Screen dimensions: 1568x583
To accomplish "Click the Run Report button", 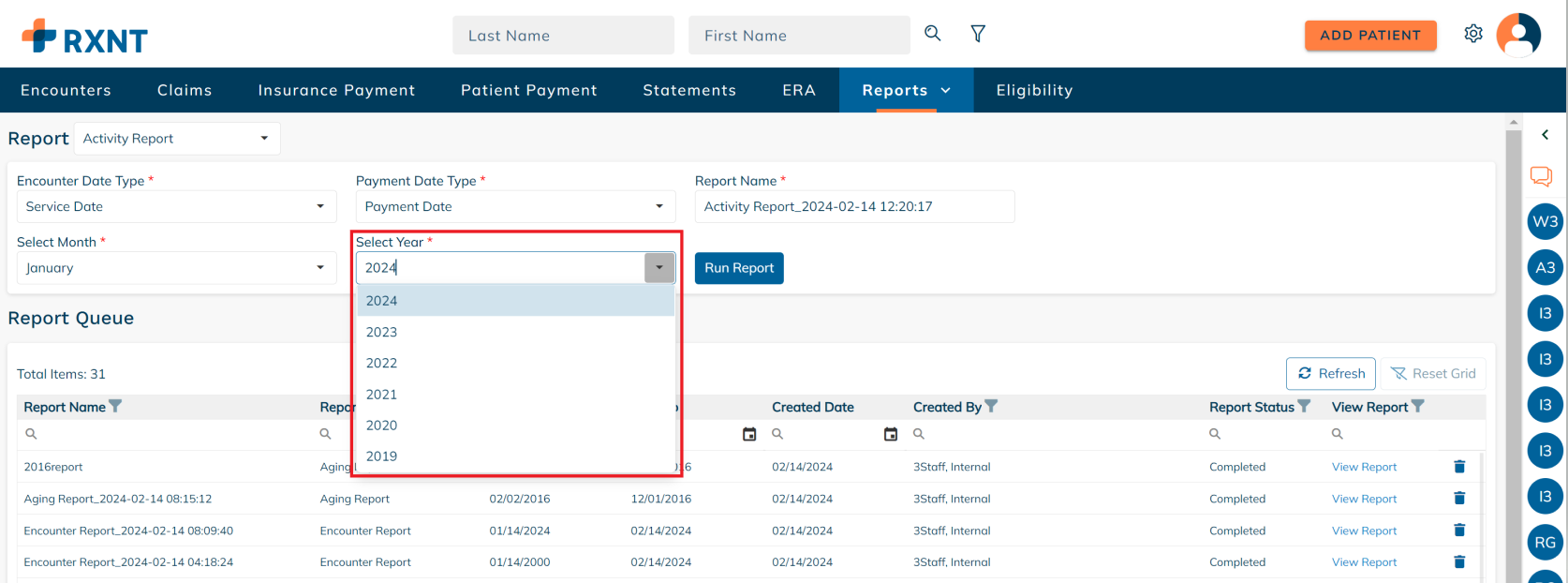I will [738, 268].
